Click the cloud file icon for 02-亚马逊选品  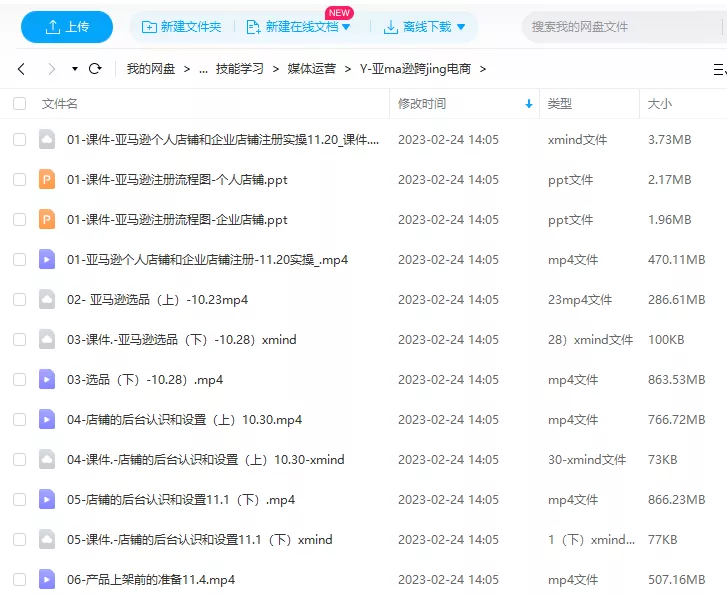[46, 299]
